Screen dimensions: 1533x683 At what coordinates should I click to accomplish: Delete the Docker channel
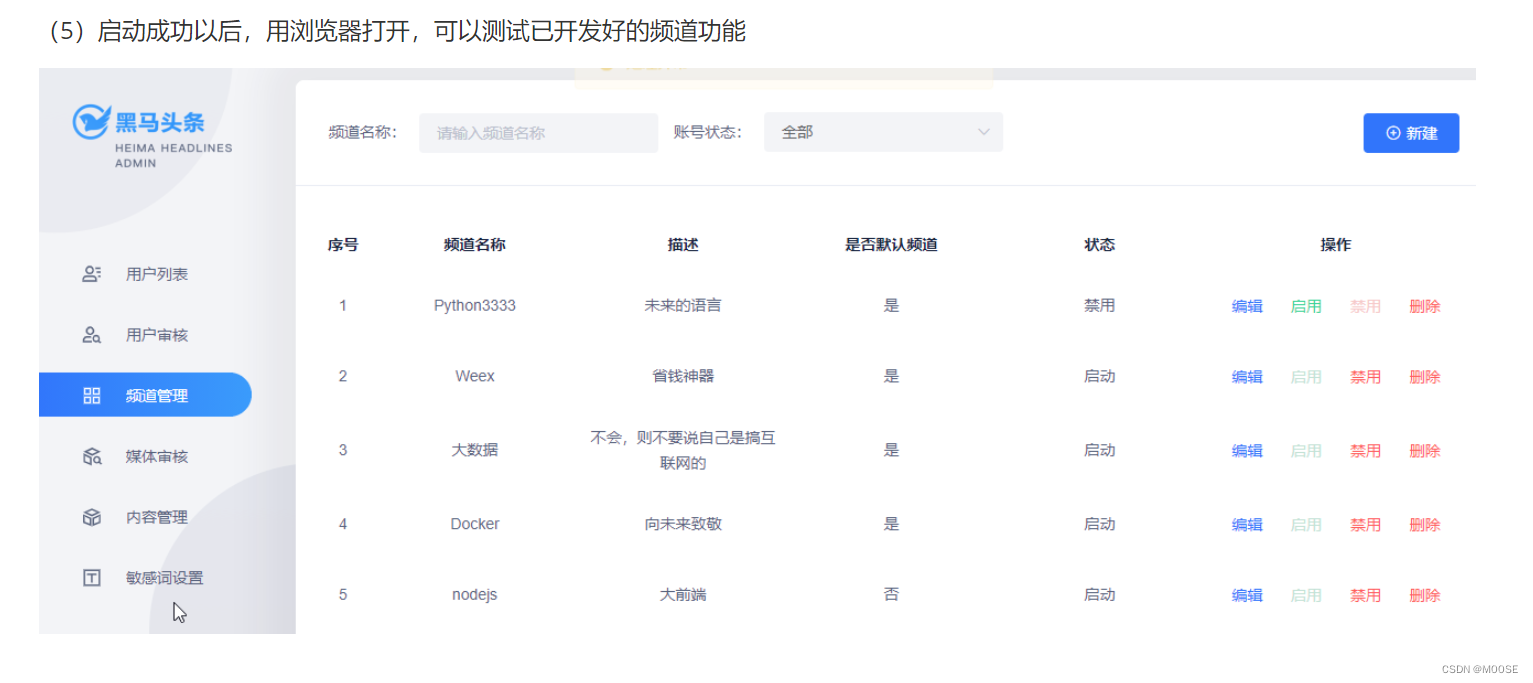tap(1425, 525)
